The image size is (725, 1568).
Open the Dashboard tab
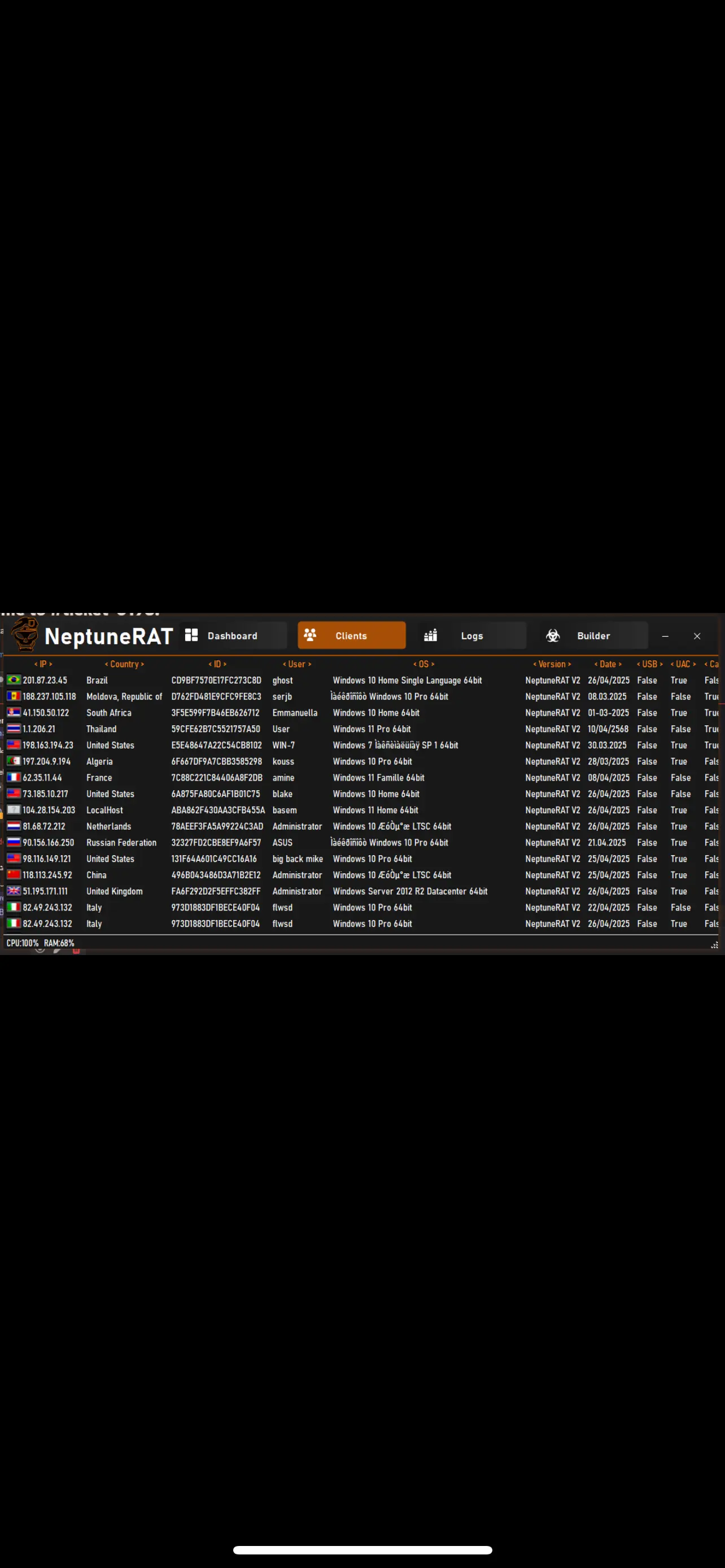[x=233, y=636]
